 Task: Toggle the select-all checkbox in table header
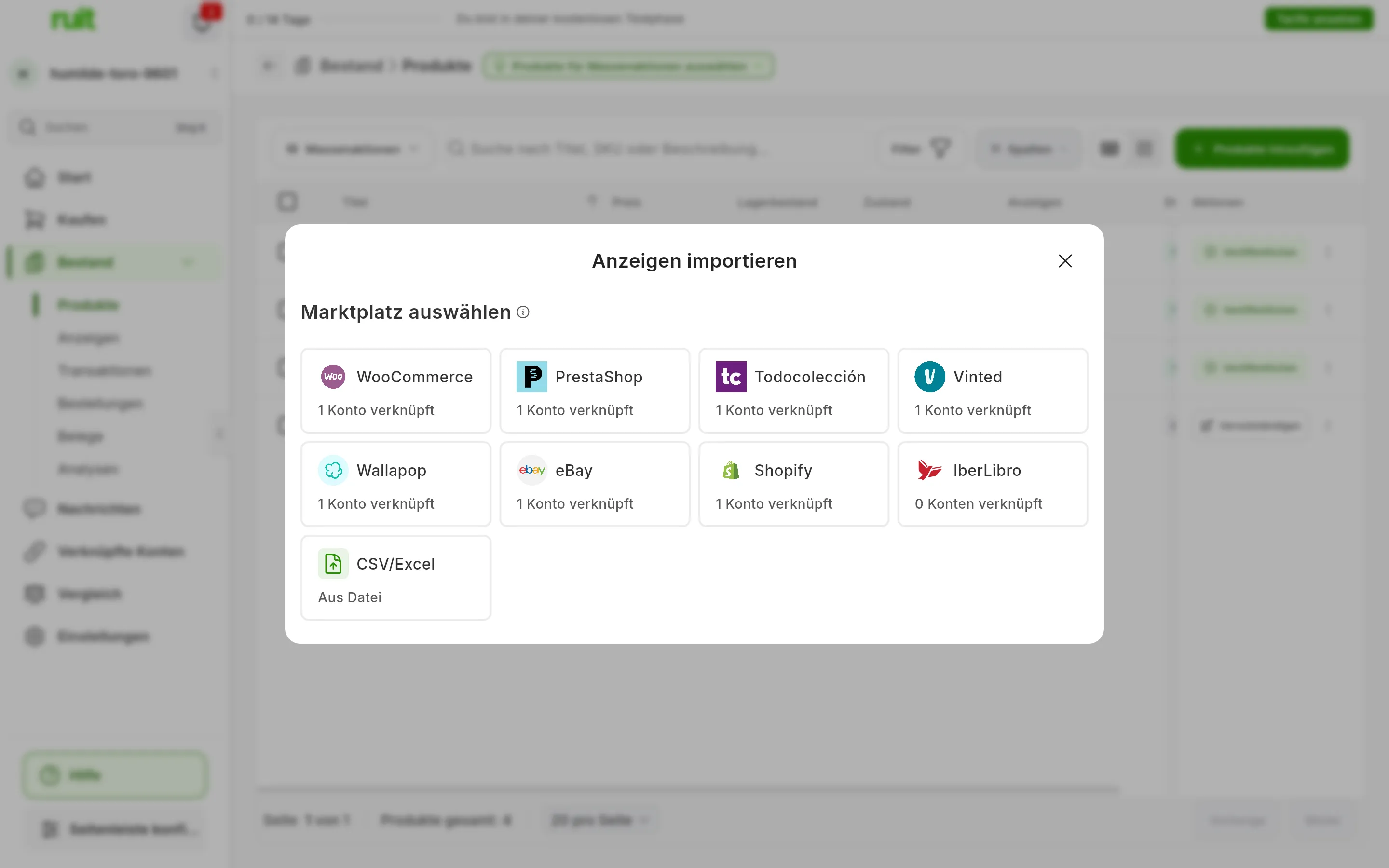click(287, 202)
